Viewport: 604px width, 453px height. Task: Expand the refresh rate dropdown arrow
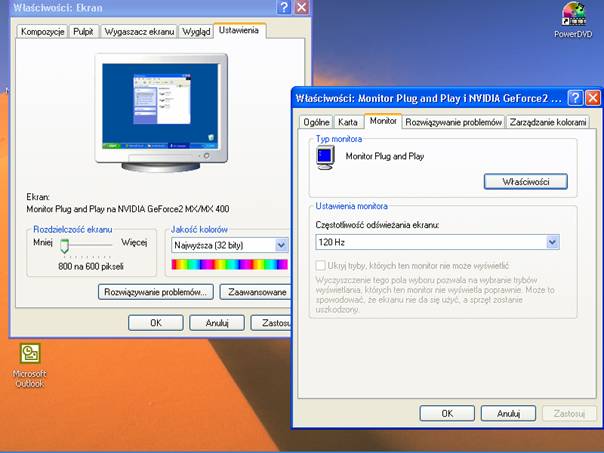click(x=553, y=242)
